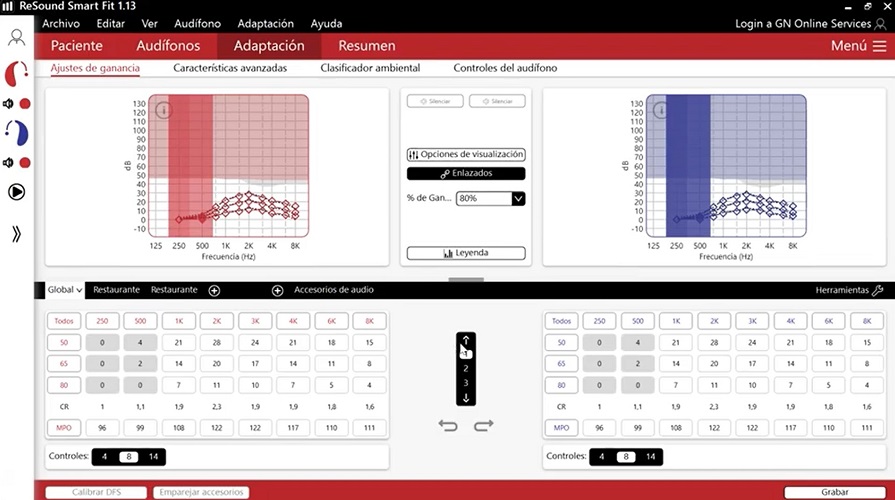The width and height of the screenshot is (895, 500).
Task: Expand the left sidebar with double chevron
Action: click(16, 234)
